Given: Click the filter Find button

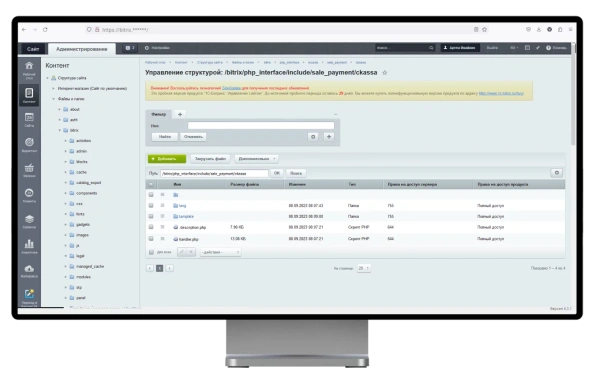Looking at the screenshot, I should tap(165, 137).
